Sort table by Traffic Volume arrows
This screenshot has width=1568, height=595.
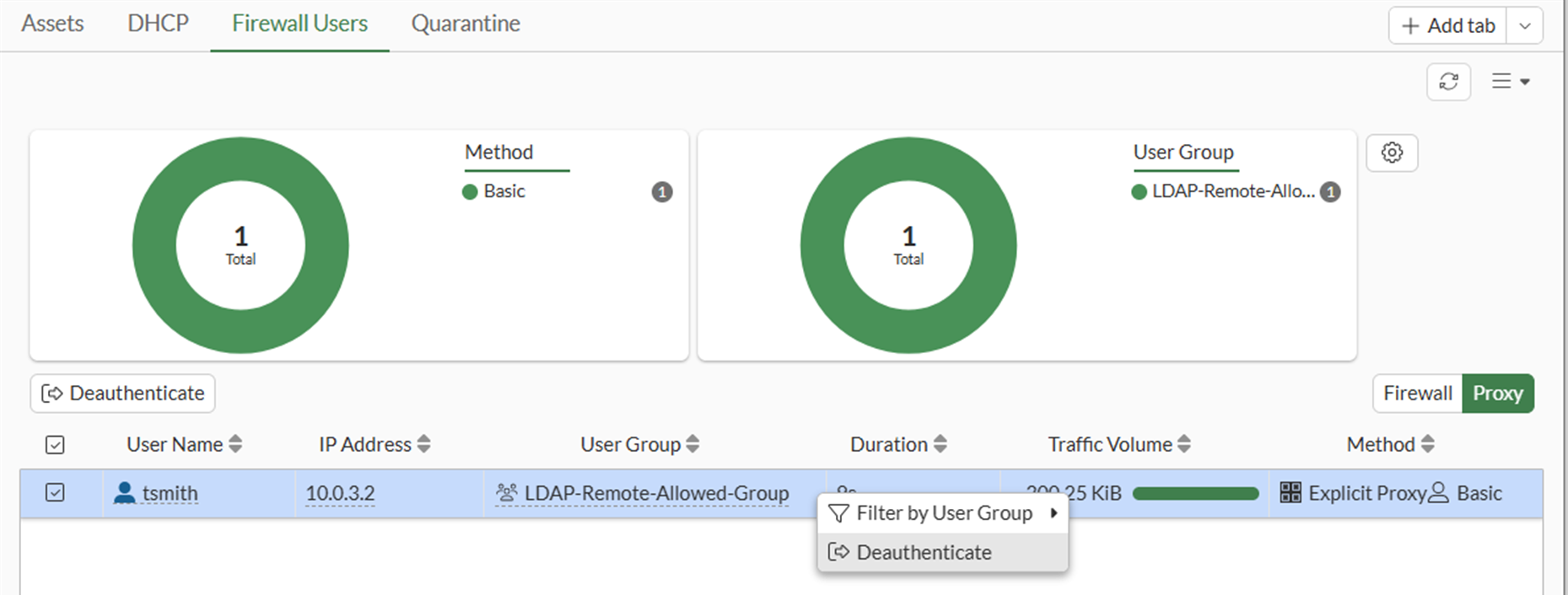tap(1184, 444)
